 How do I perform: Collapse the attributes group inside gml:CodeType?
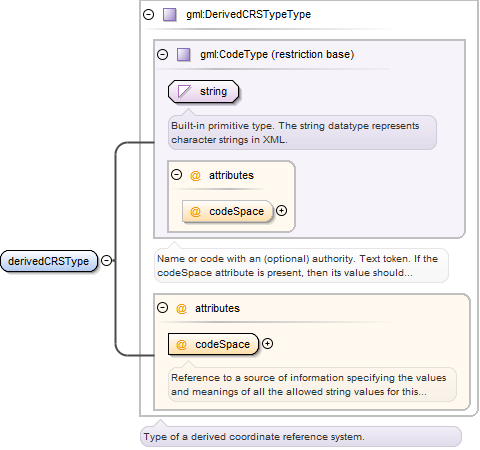point(176,175)
